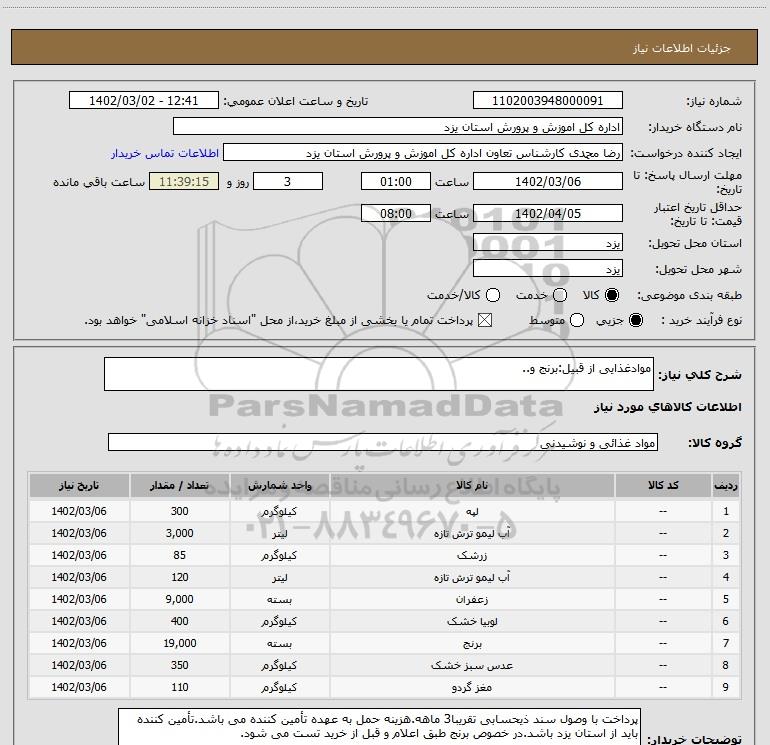This screenshot has height=745, width=770.
Task: Open the اطلاعات تماس خریدار link
Action: click(165, 153)
